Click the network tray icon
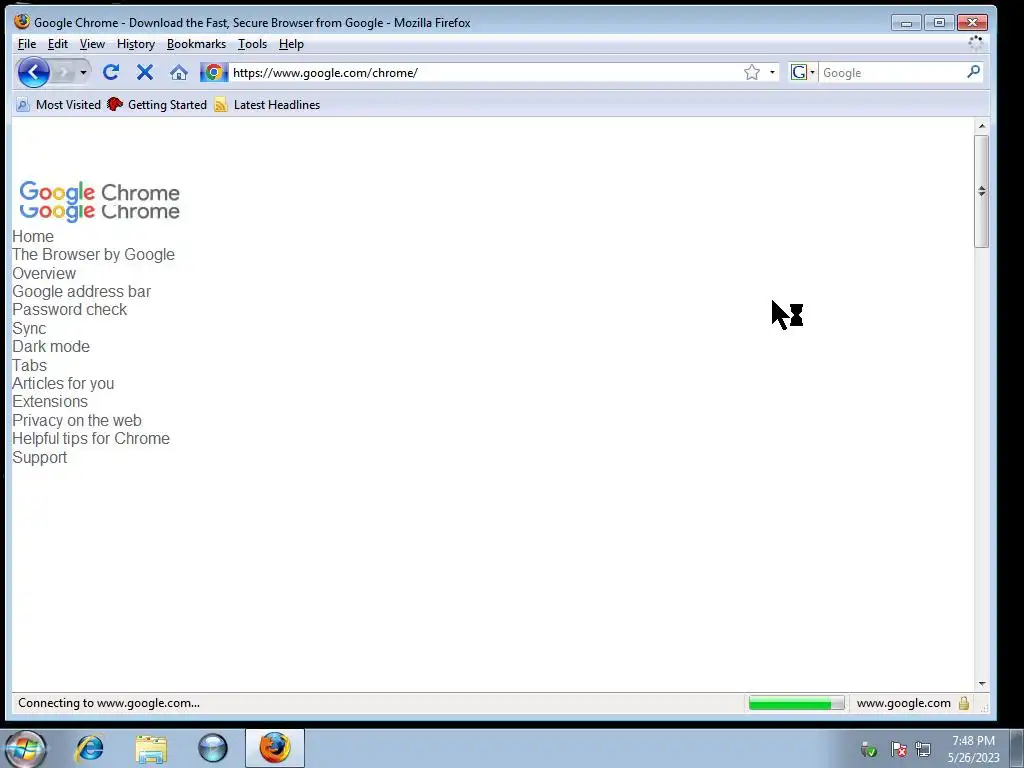Viewport: 1024px width, 768px height. pos(923,750)
